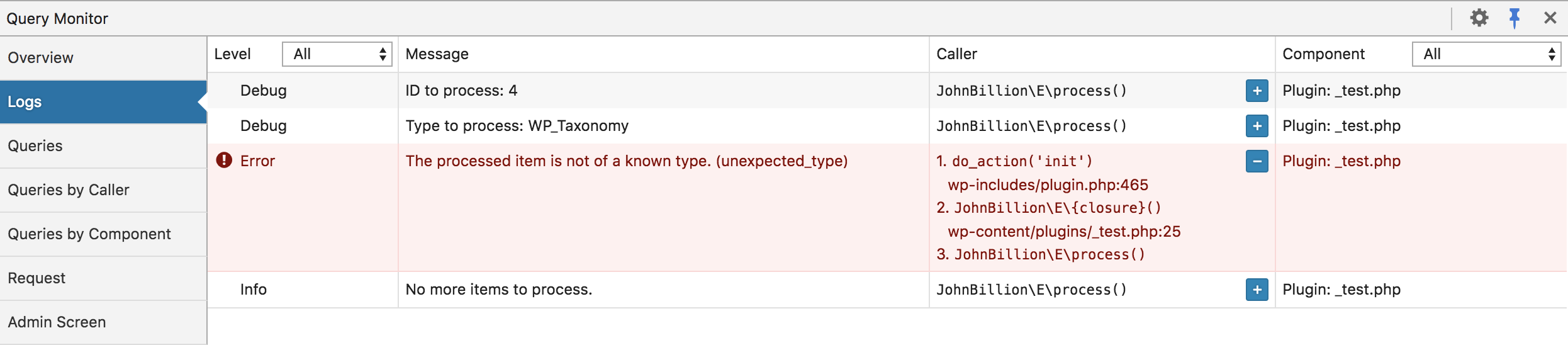Click the wp-includes/plugin.php:465 link
The height and width of the screenshot is (345, 1568).
(1048, 185)
